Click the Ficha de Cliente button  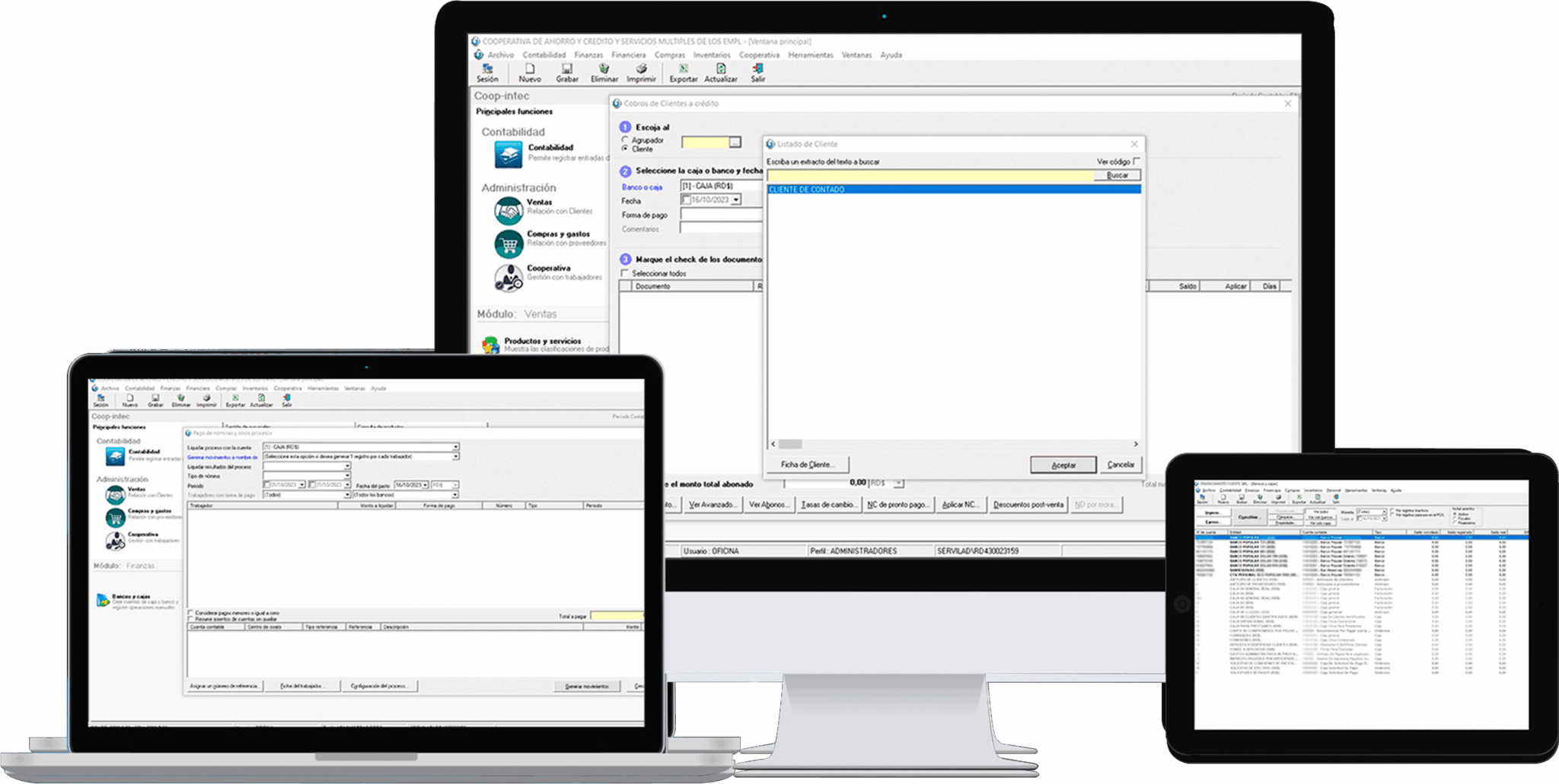click(807, 464)
